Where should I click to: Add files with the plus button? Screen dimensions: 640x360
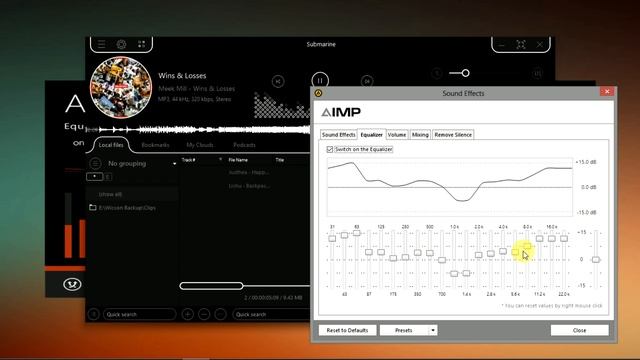188,314
